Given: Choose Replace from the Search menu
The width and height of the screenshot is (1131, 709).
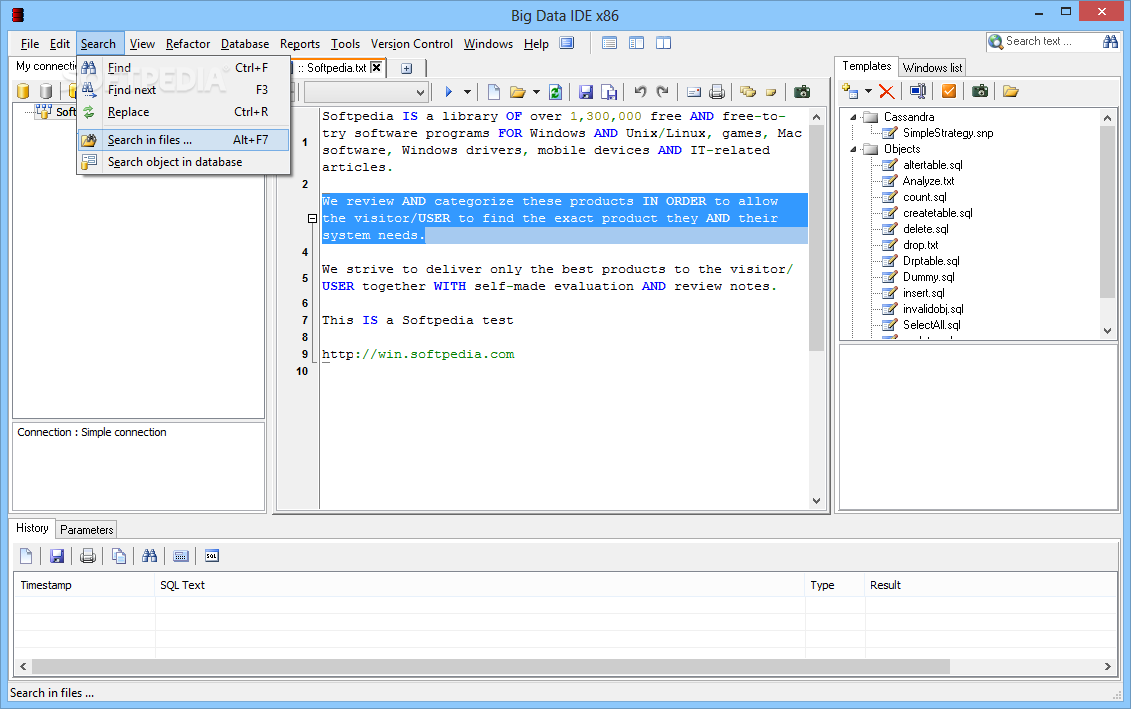Looking at the screenshot, I should pyautogui.click(x=183, y=112).
